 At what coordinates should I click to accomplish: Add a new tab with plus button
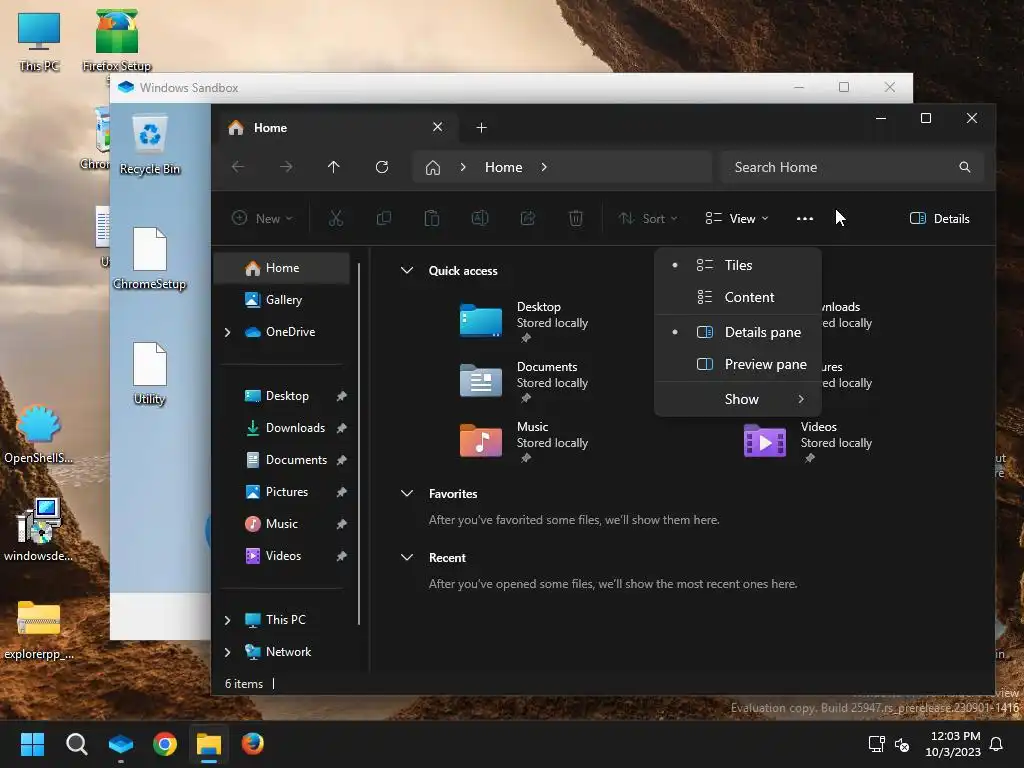481,128
